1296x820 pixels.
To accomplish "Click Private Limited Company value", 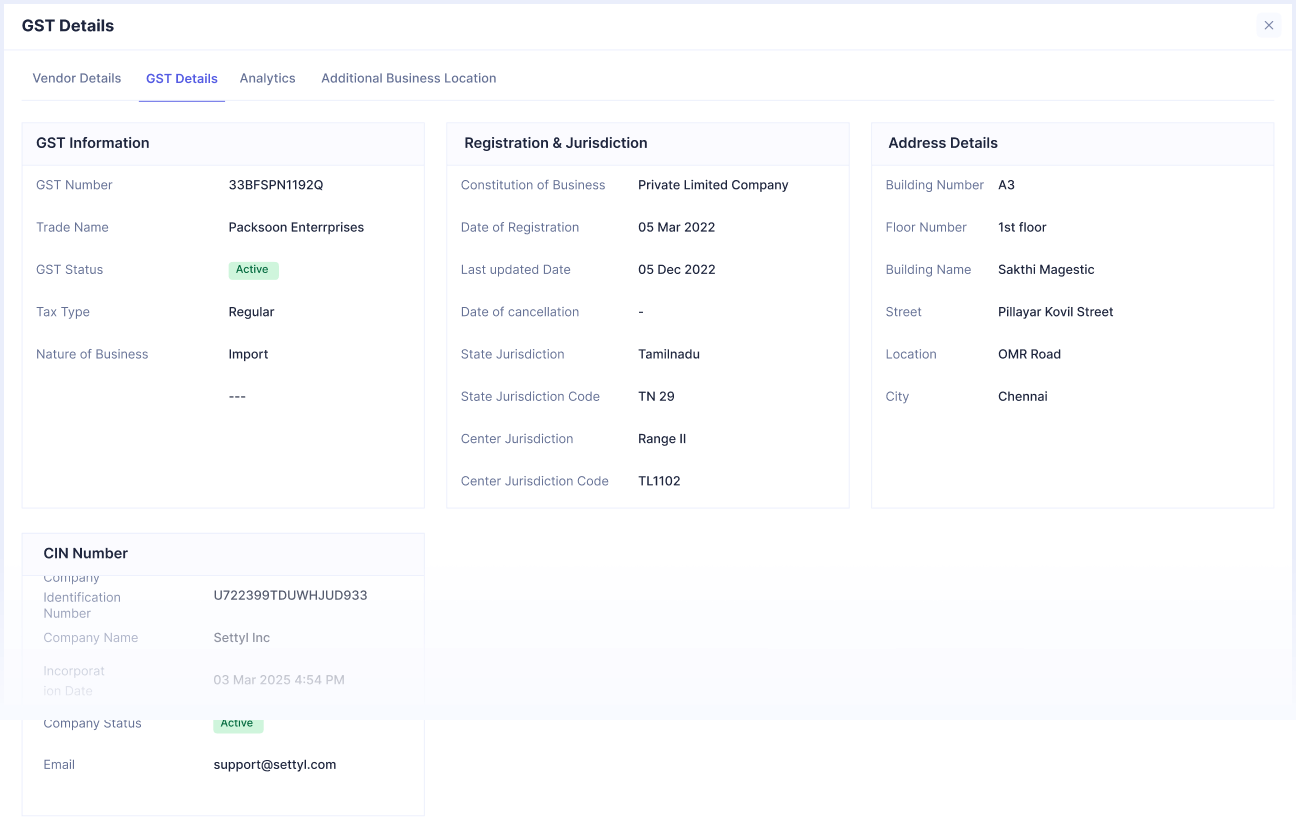I will [713, 185].
